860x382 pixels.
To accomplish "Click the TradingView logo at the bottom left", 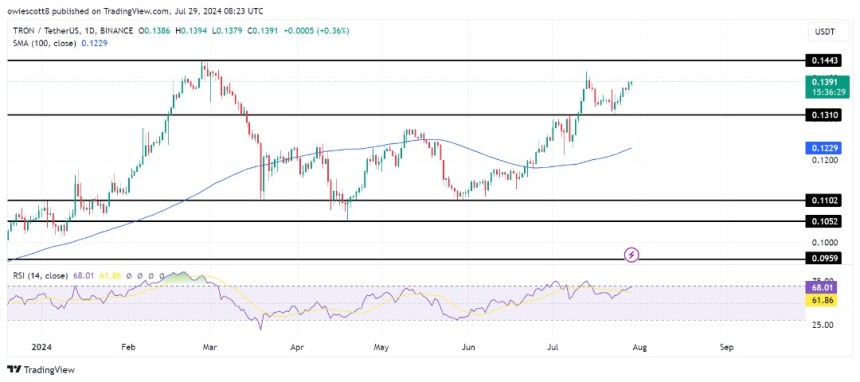I will tap(41, 370).
